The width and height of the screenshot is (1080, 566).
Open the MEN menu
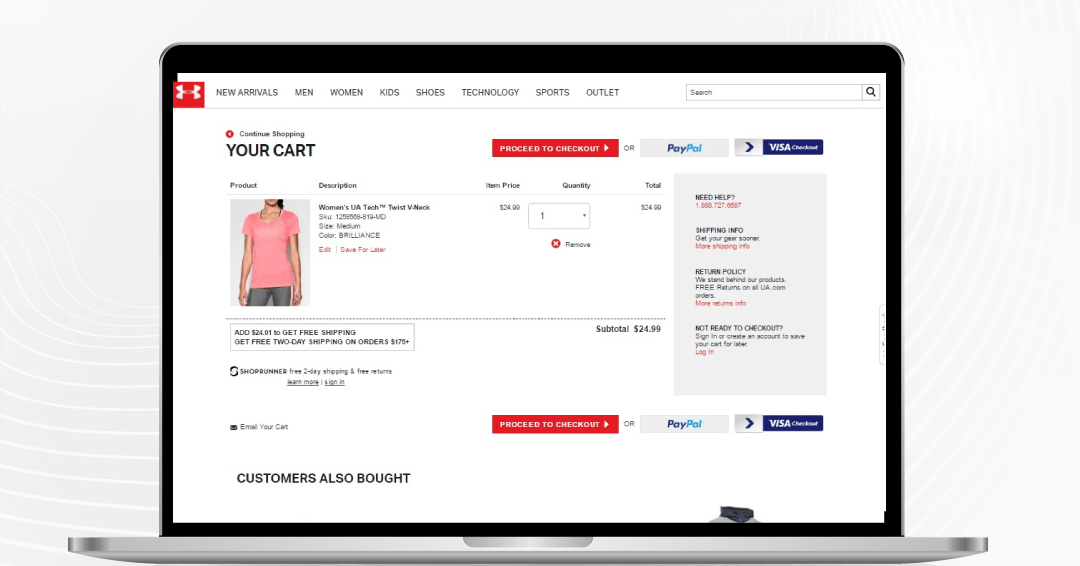coord(304,92)
